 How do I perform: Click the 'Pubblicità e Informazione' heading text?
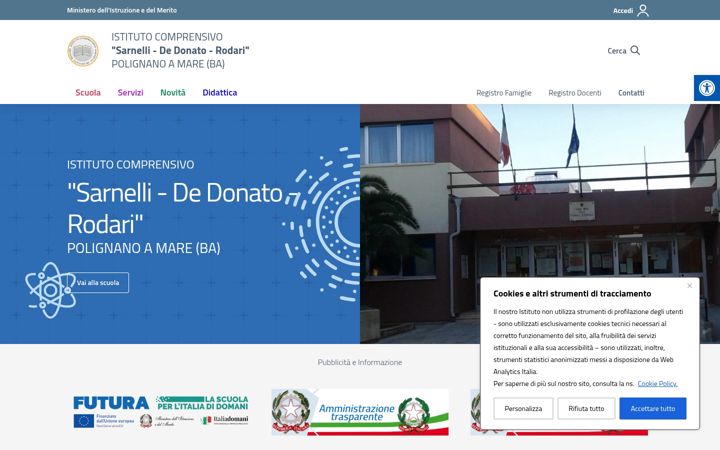tap(360, 362)
